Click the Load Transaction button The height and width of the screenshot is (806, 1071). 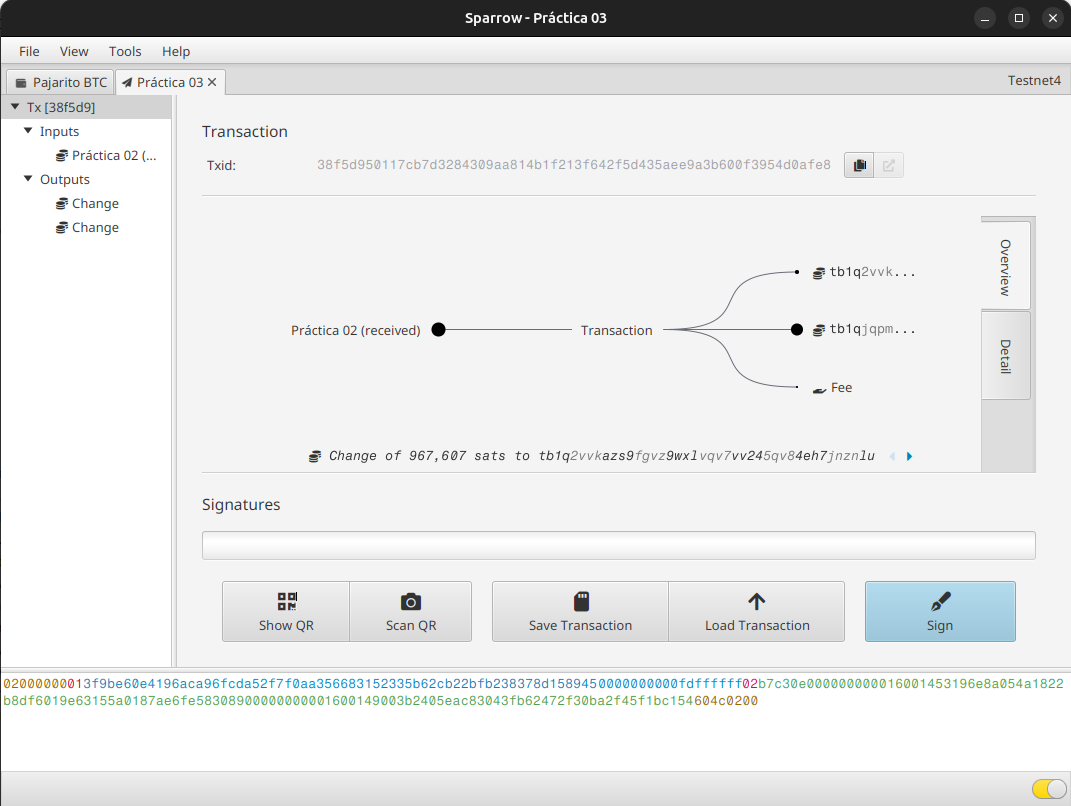tap(757, 611)
